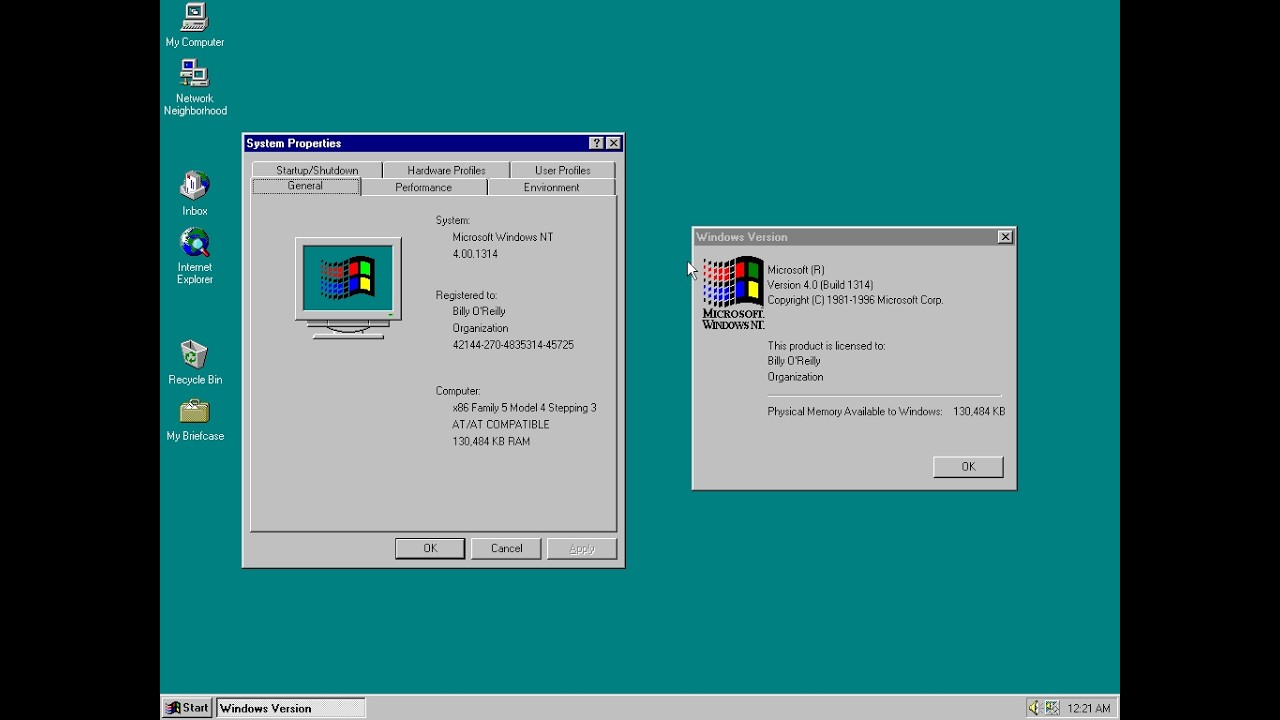Image resolution: width=1280 pixels, height=720 pixels.
Task: Click the 'AT/AT COMPATIBLE' text
Action: pos(501,424)
